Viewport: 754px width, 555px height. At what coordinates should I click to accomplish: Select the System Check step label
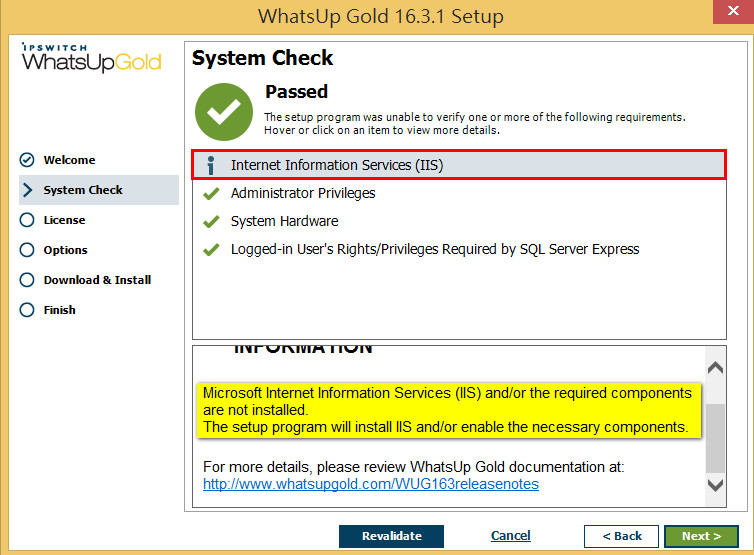coord(83,190)
